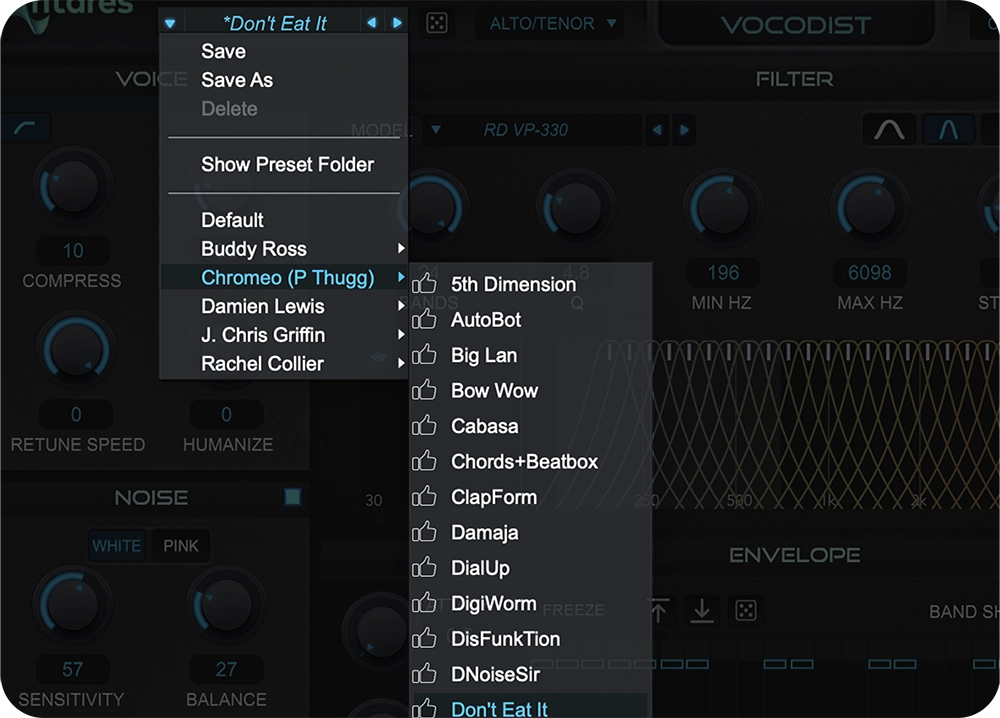Click the next model arrow button
The height and width of the screenshot is (718, 1000).
pyautogui.click(x=684, y=129)
